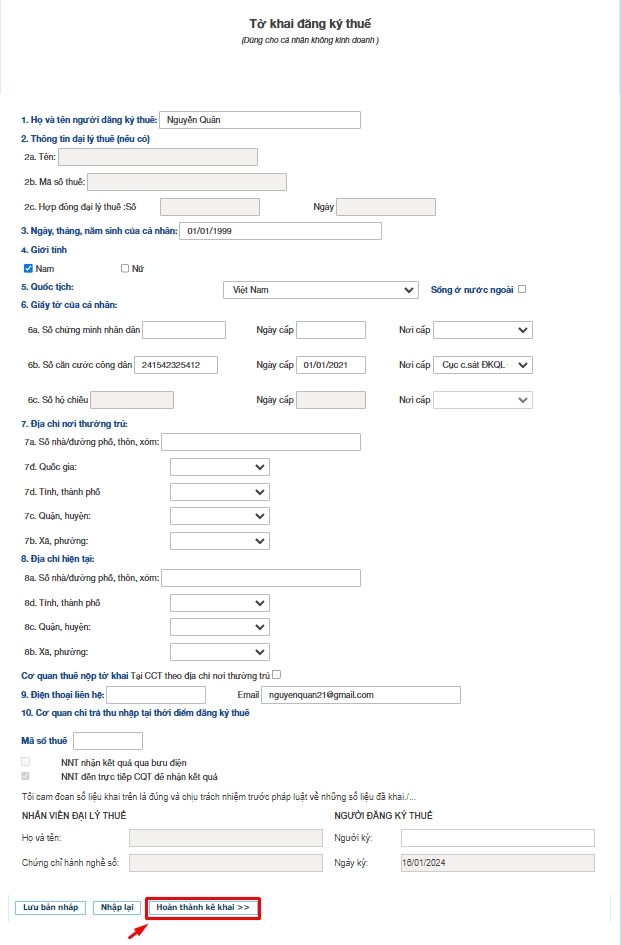Open the Quốc tịch Việt Nam dropdown

click(320, 290)
